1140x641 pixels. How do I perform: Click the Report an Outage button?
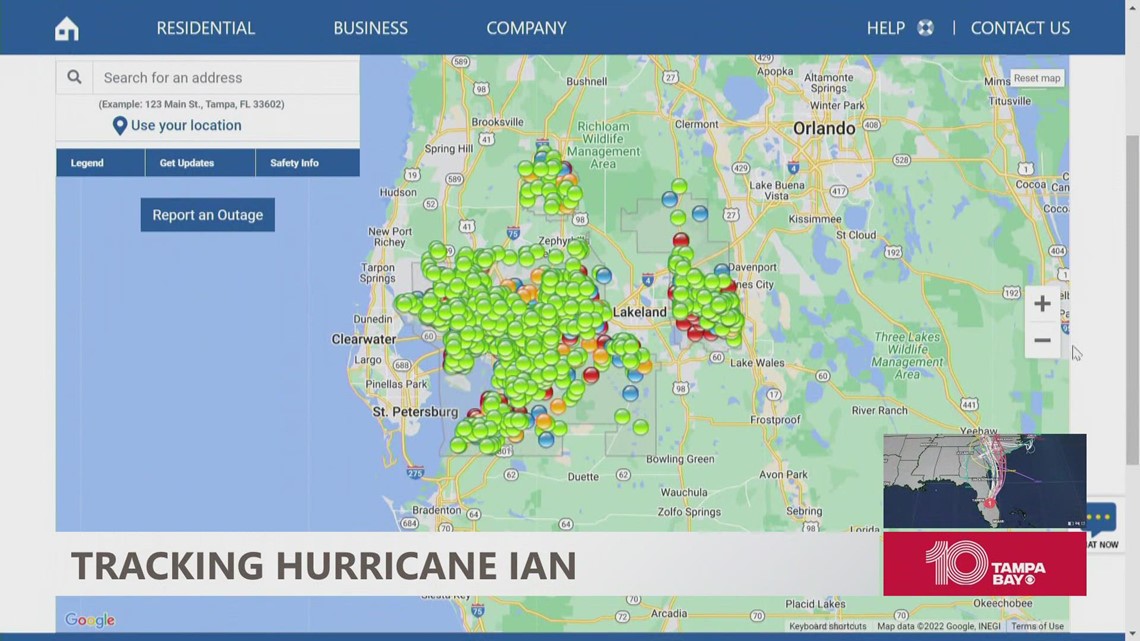(207, 214)
